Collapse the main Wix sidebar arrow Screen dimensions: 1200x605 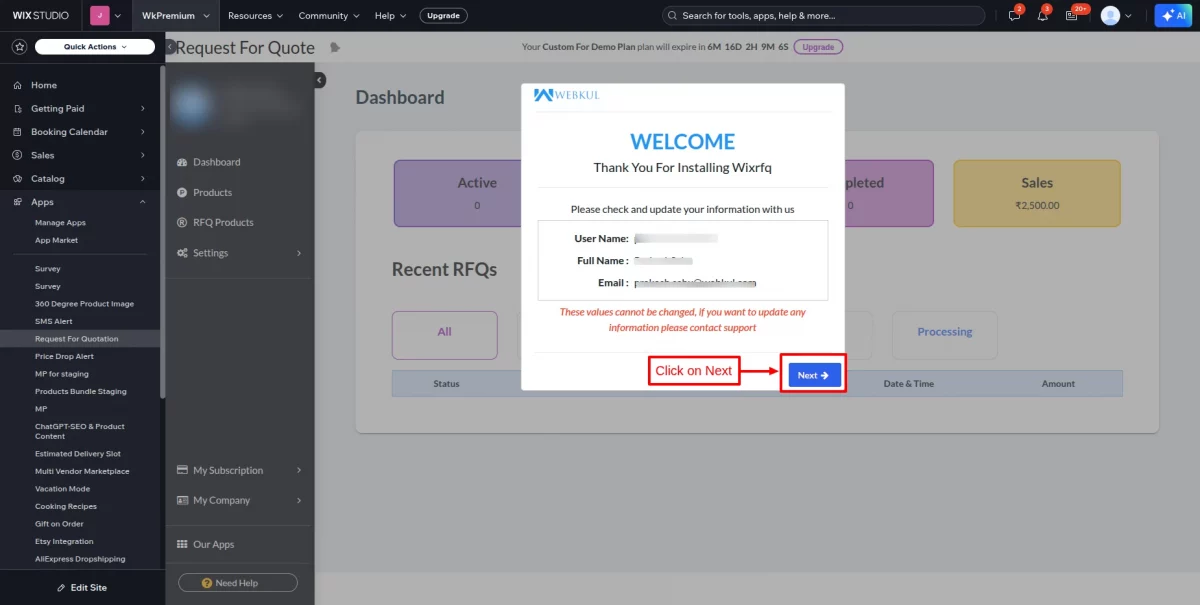tap(170, 47)
